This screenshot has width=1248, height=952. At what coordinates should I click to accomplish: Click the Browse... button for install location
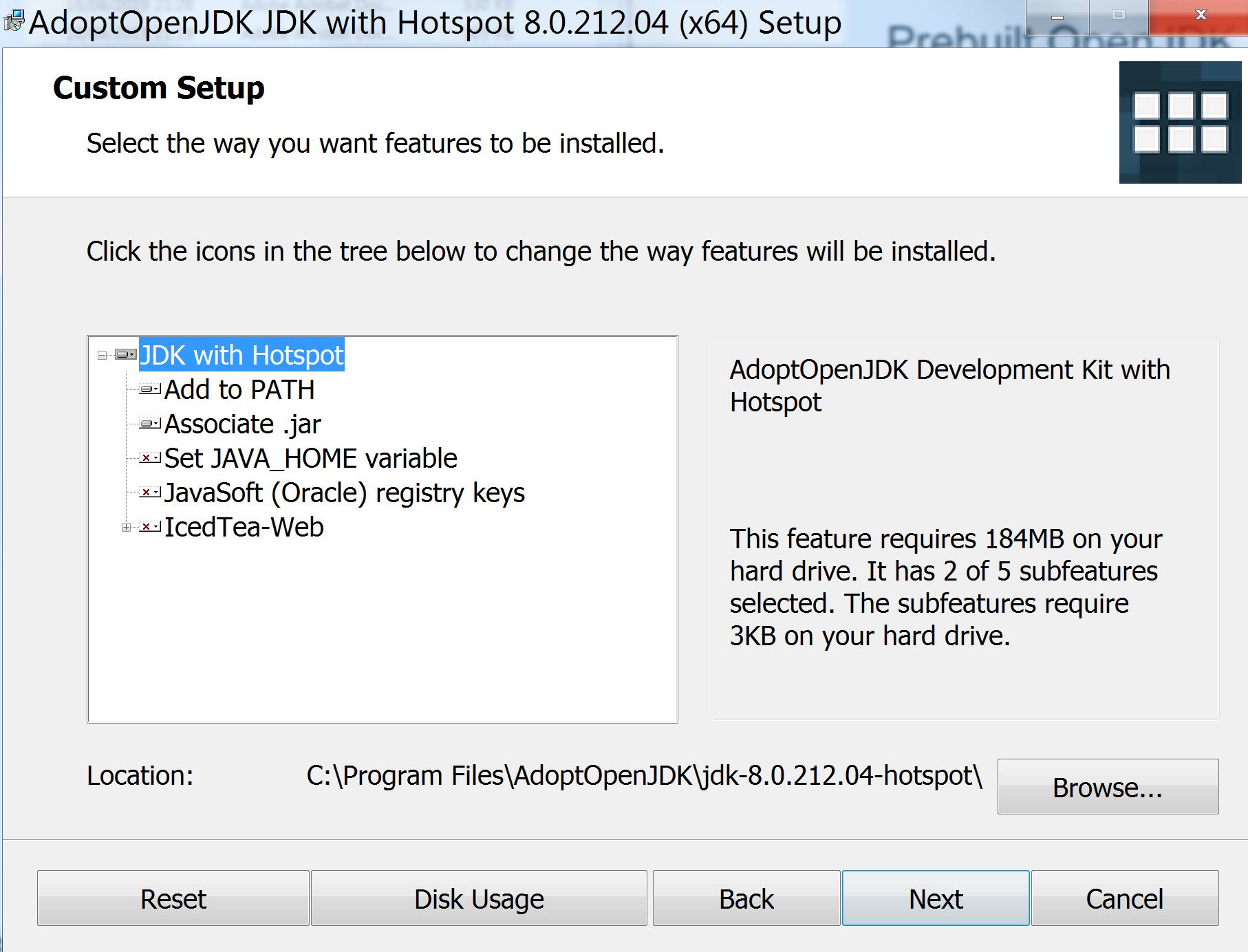point(1108,787)
